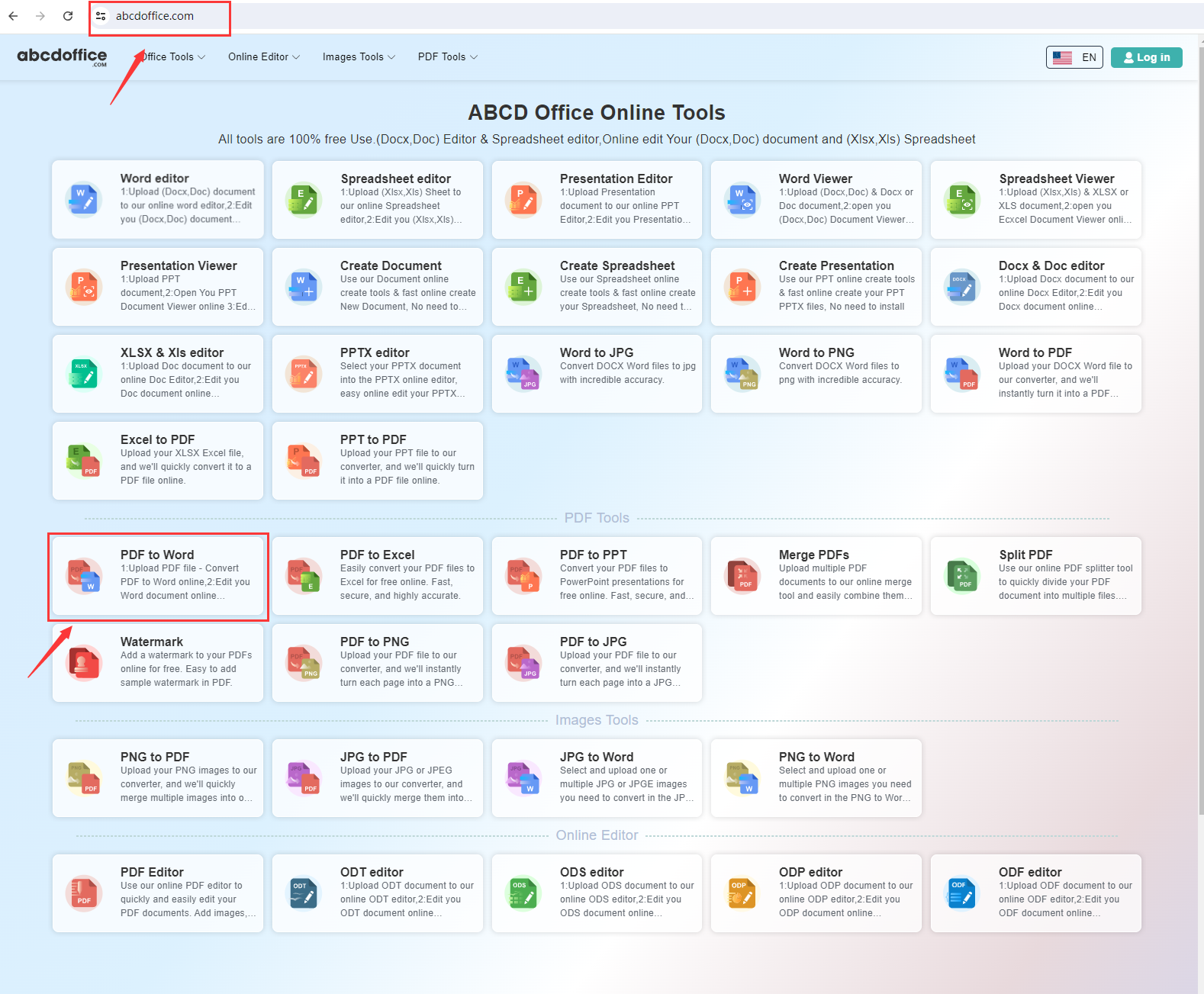This screenshot has height=994, width=1204.
Task: Click the ODT editor icon
Action: click(x=304, y=893)
